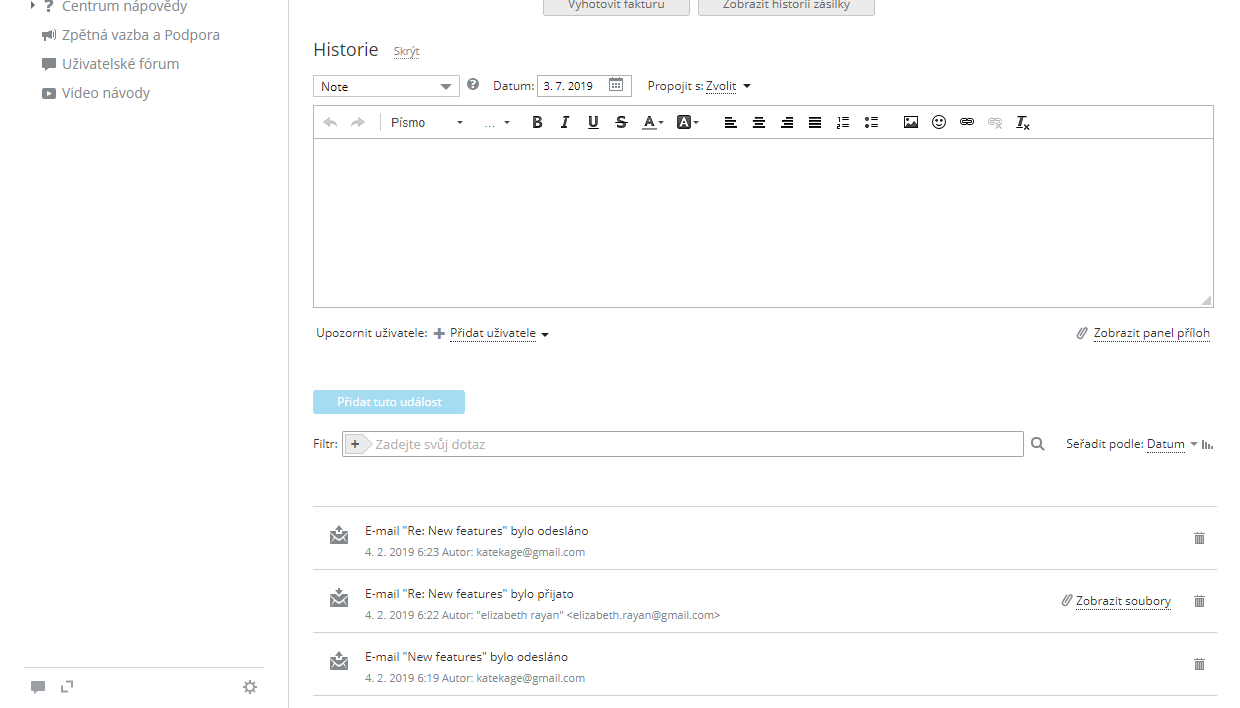Open the Přidat uživatele dropdown

tap(499, 333)
